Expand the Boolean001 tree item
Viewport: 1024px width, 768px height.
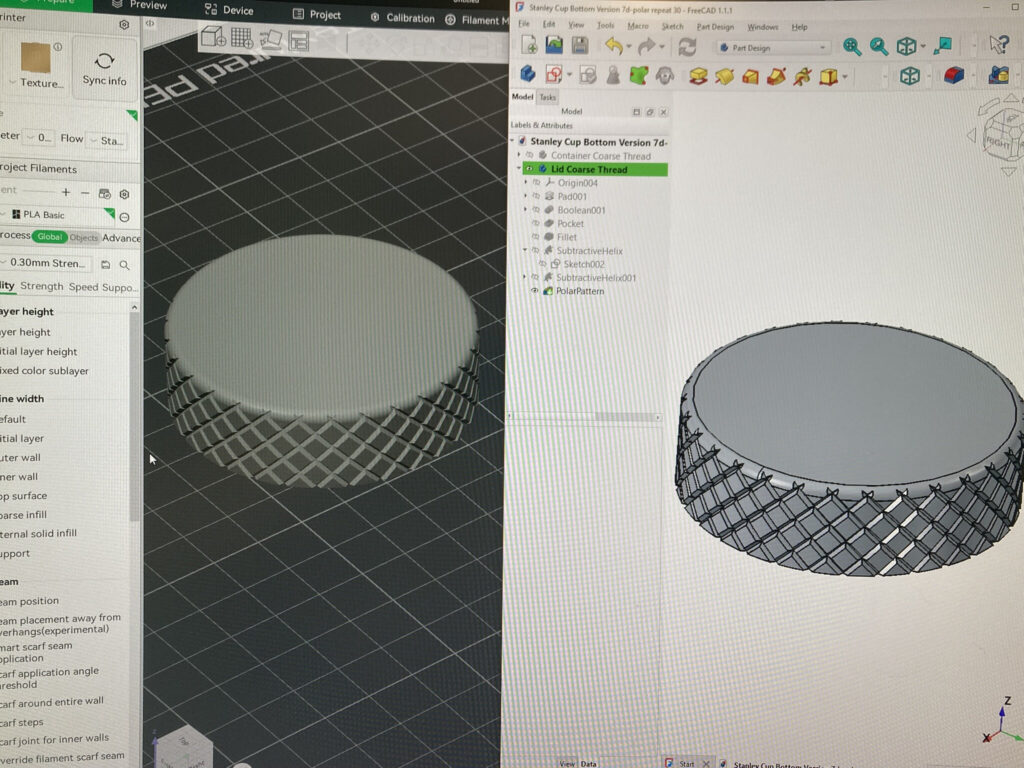(x=526, y=210)
